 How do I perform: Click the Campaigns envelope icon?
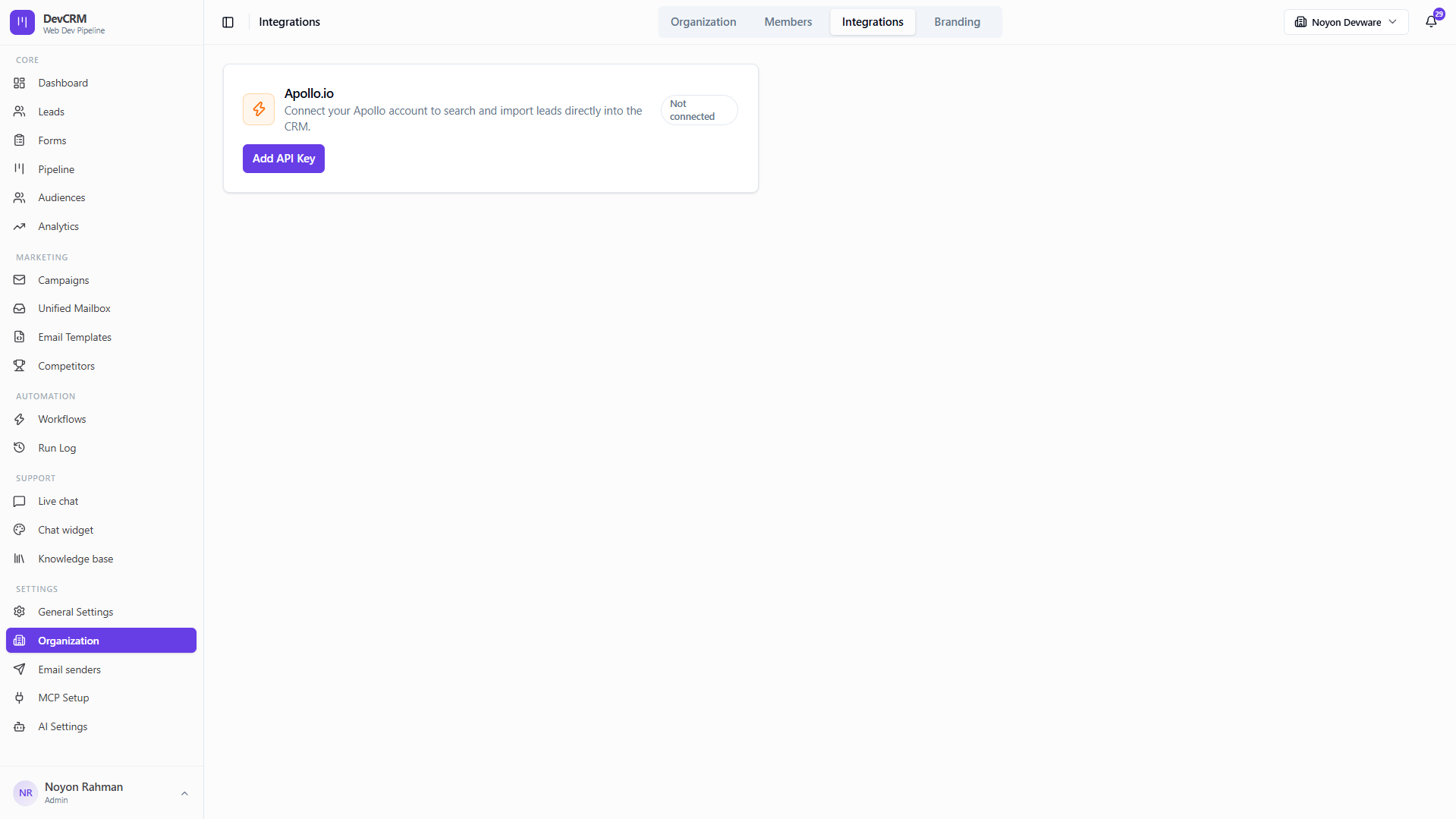tap(20, 281)
